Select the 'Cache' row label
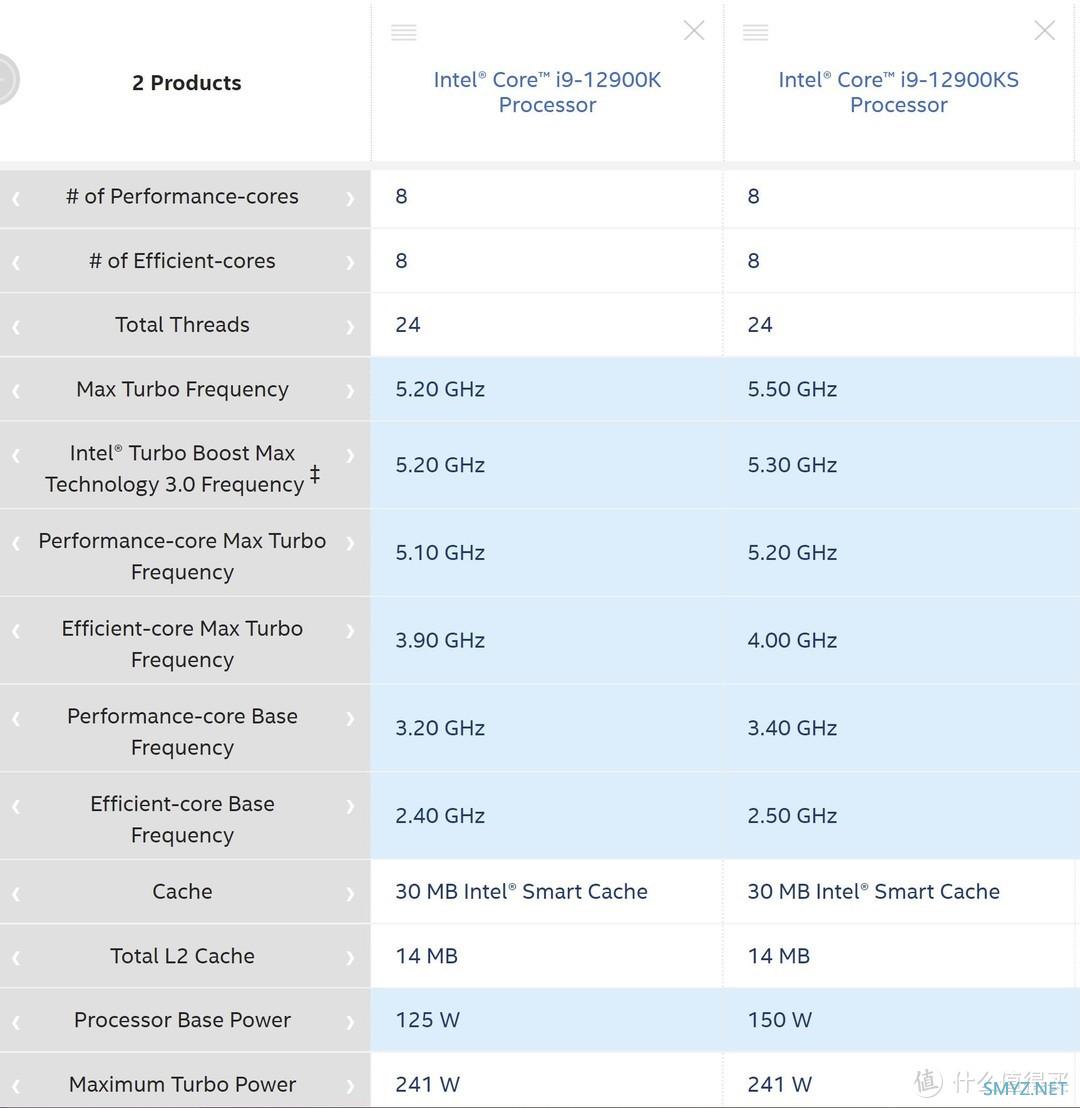The width and height of the screenshot is (1080, 1108). (x=182, y=892)
